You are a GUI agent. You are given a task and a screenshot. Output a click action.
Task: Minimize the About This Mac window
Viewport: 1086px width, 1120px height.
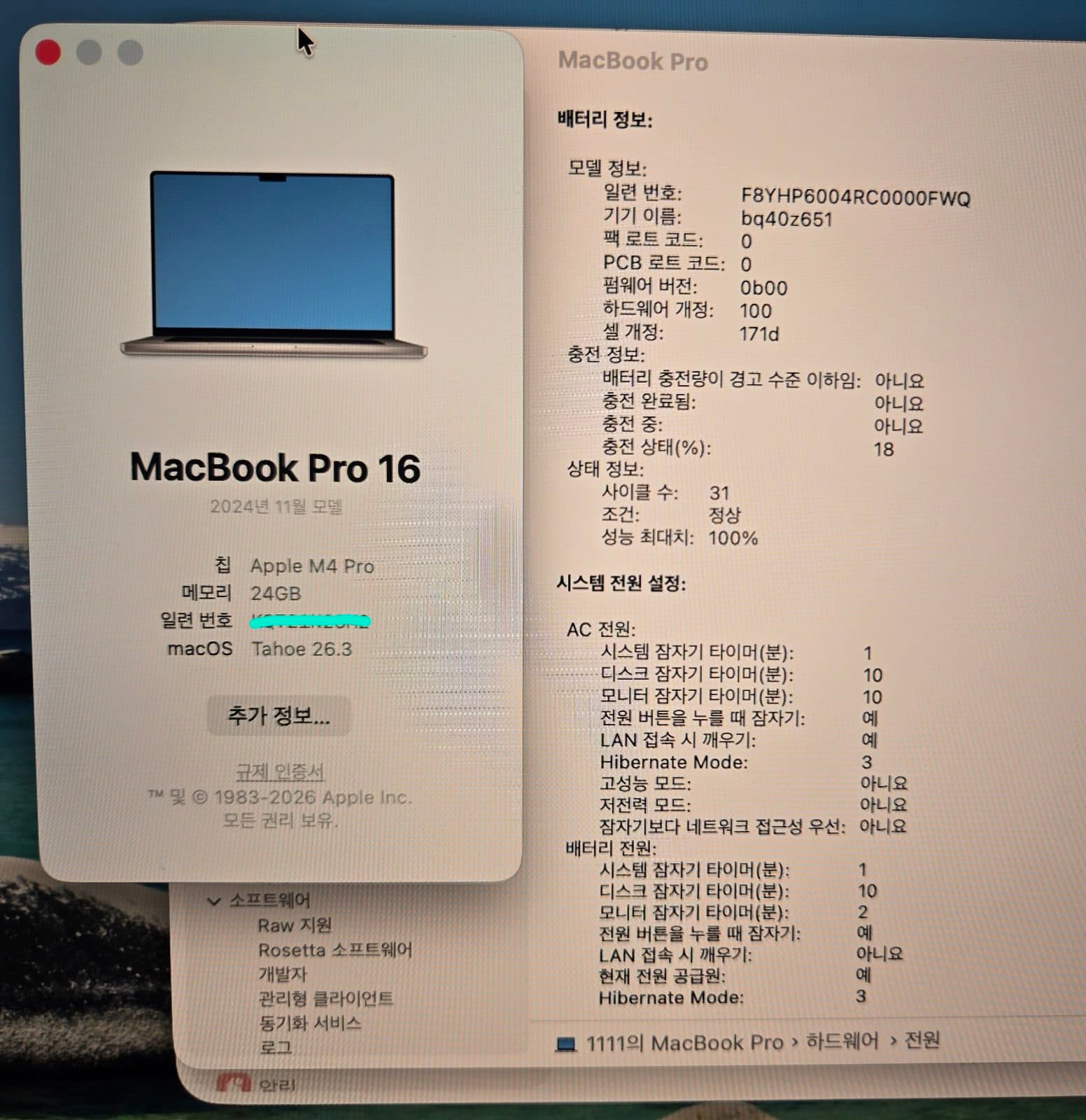point(89,52)
